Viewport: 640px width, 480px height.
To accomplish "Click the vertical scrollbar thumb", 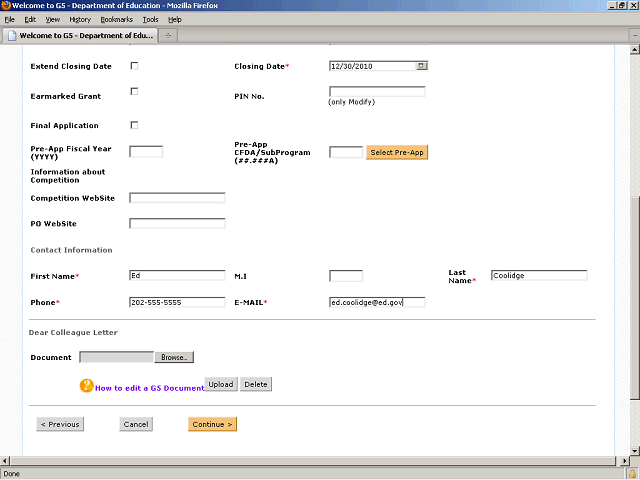I will pyautogui.click(x=634, y=298).
